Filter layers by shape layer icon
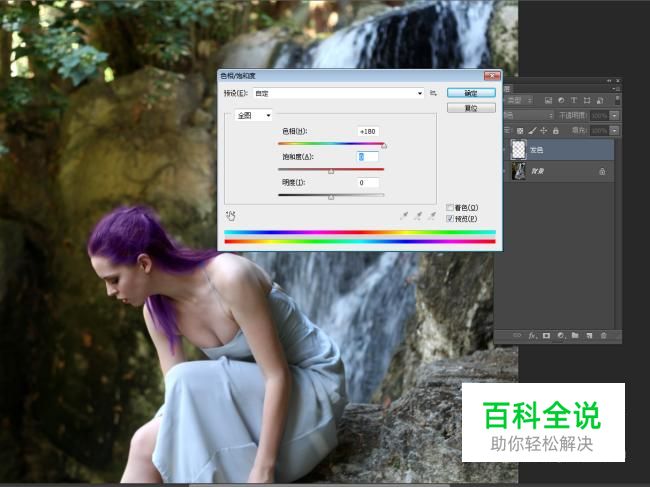This screenshot has width=650, height=487. click(587, 100)
